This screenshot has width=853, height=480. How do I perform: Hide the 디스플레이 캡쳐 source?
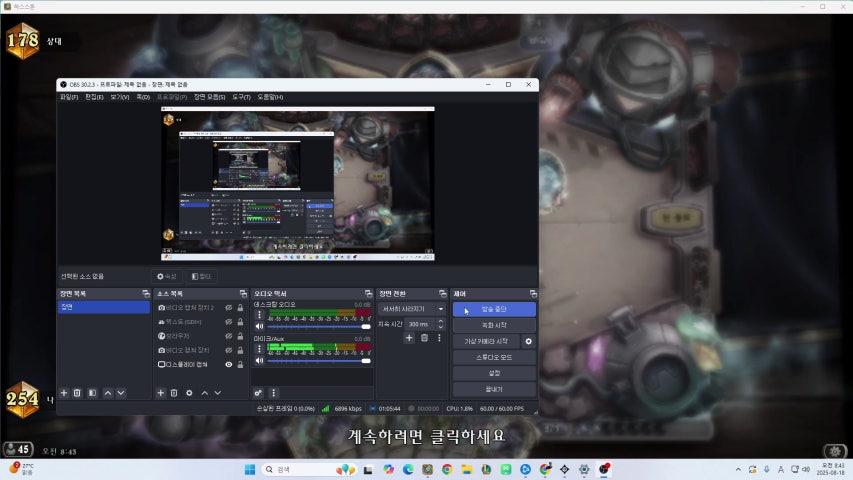coord(228,364)
